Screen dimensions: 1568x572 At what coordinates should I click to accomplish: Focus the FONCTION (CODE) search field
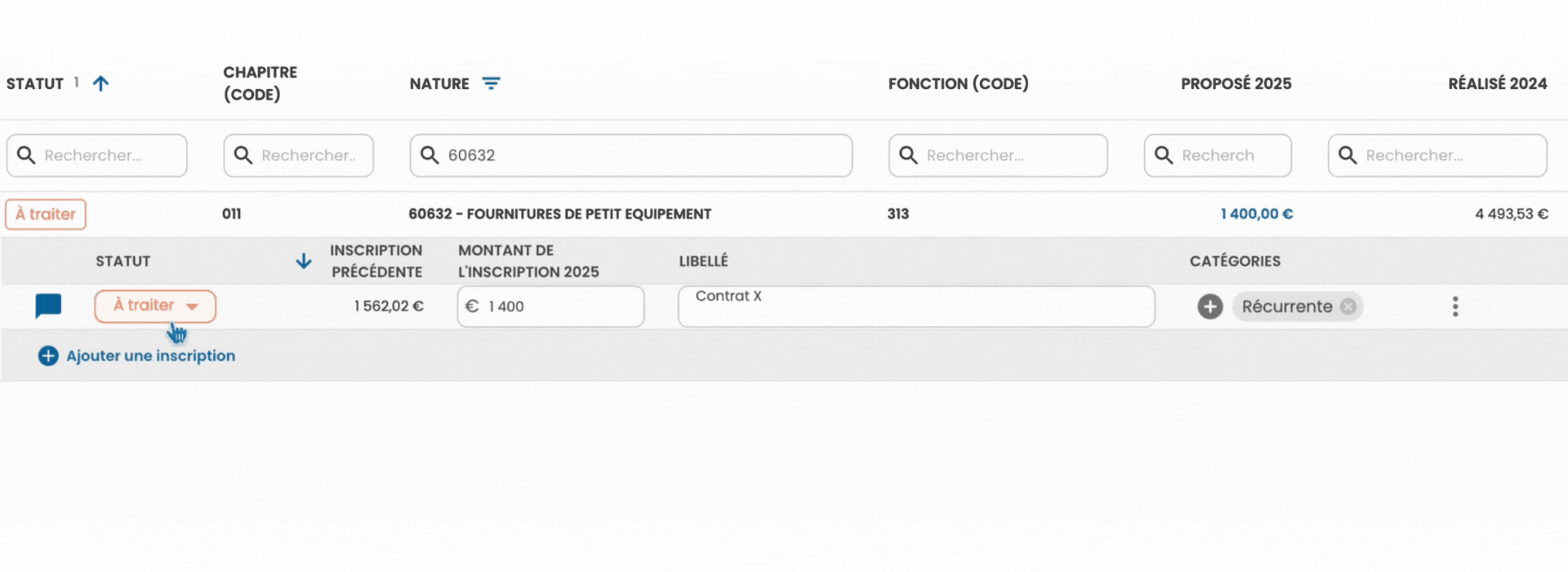click(998, 155)
